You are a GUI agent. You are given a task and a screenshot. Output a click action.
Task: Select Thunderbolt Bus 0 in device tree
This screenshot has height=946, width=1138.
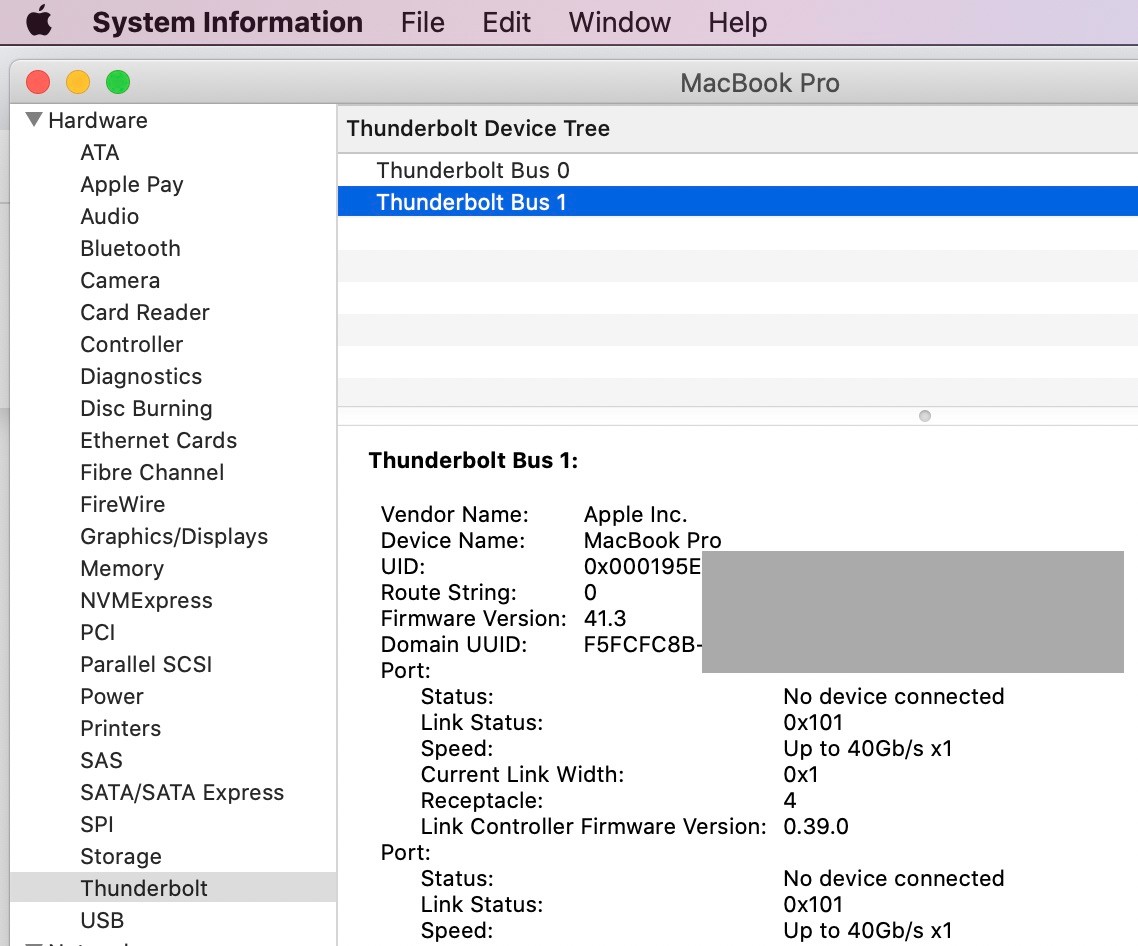(472, 170)
